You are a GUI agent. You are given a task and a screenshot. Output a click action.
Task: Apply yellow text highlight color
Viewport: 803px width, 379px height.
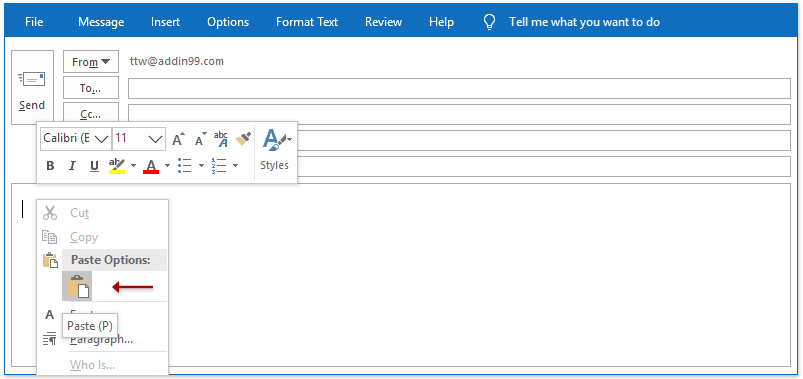[x=117, y=165]
